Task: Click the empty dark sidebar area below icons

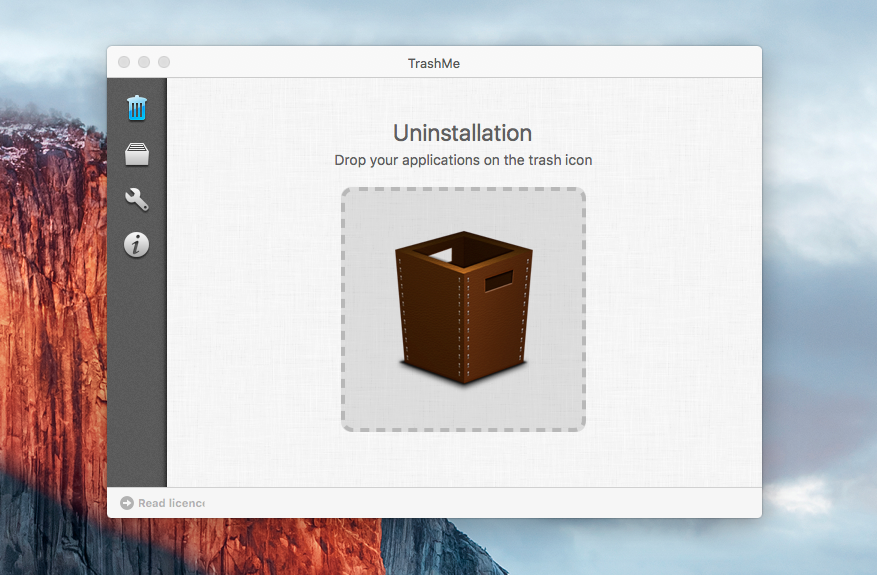Action: [137, 380]
